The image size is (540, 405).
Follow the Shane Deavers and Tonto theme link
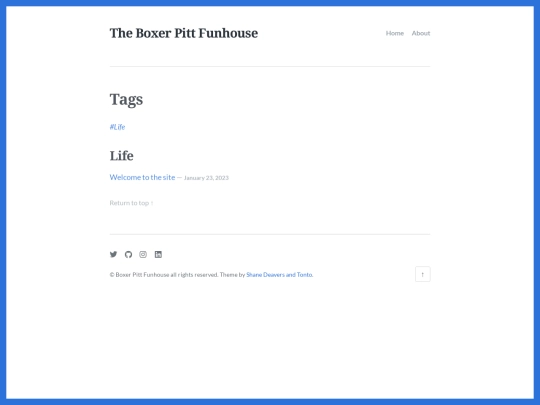click(x=280, y=274)
